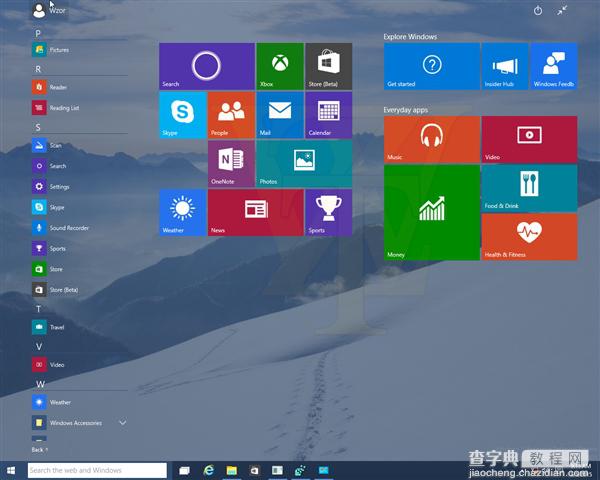
Task: Jump via the letter V header
Action: (x=39, y=346)
